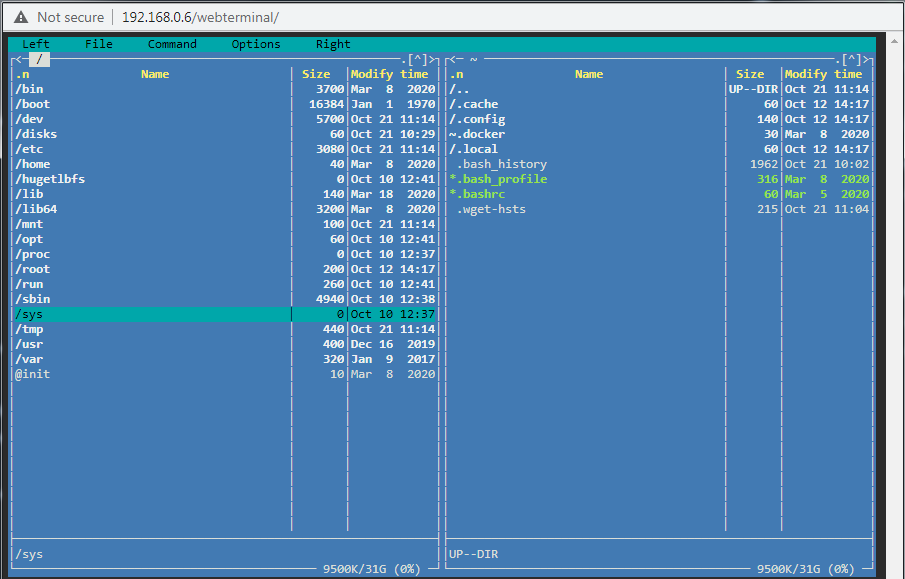Click left panel .n sort indicator
The width and height of the screenshot is (905, 579).
23,74
